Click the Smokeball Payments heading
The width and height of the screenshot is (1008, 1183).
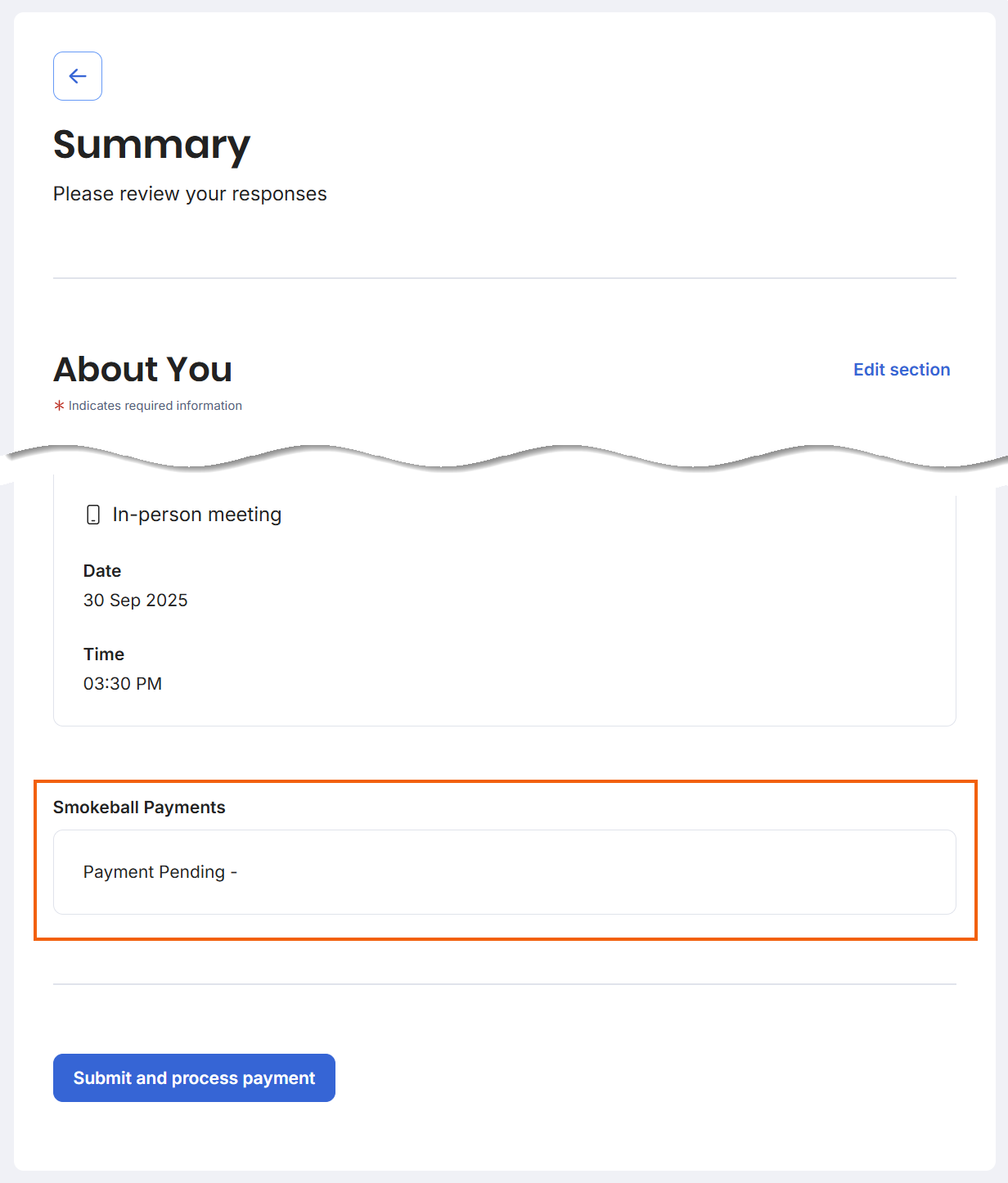(x=139, y=807)
